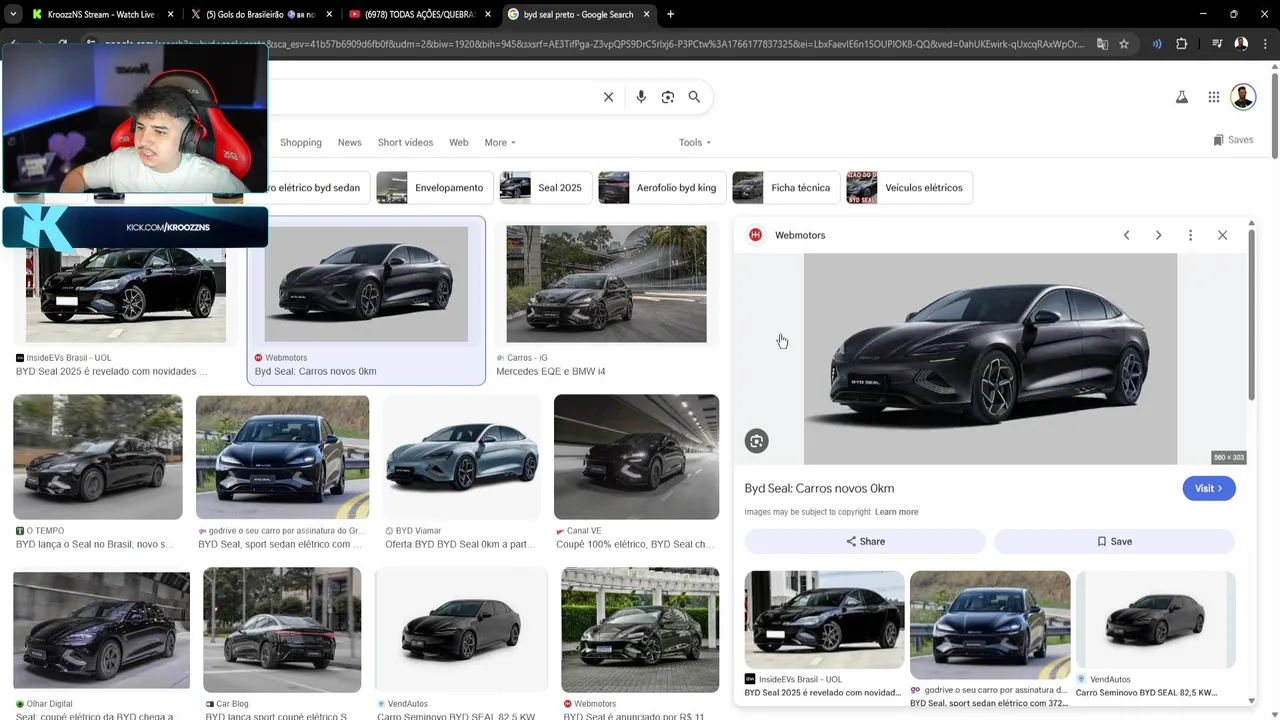Viewport: 1280px width, 720px height.
Task: Save the previewed image
Action: (1114, 541)
